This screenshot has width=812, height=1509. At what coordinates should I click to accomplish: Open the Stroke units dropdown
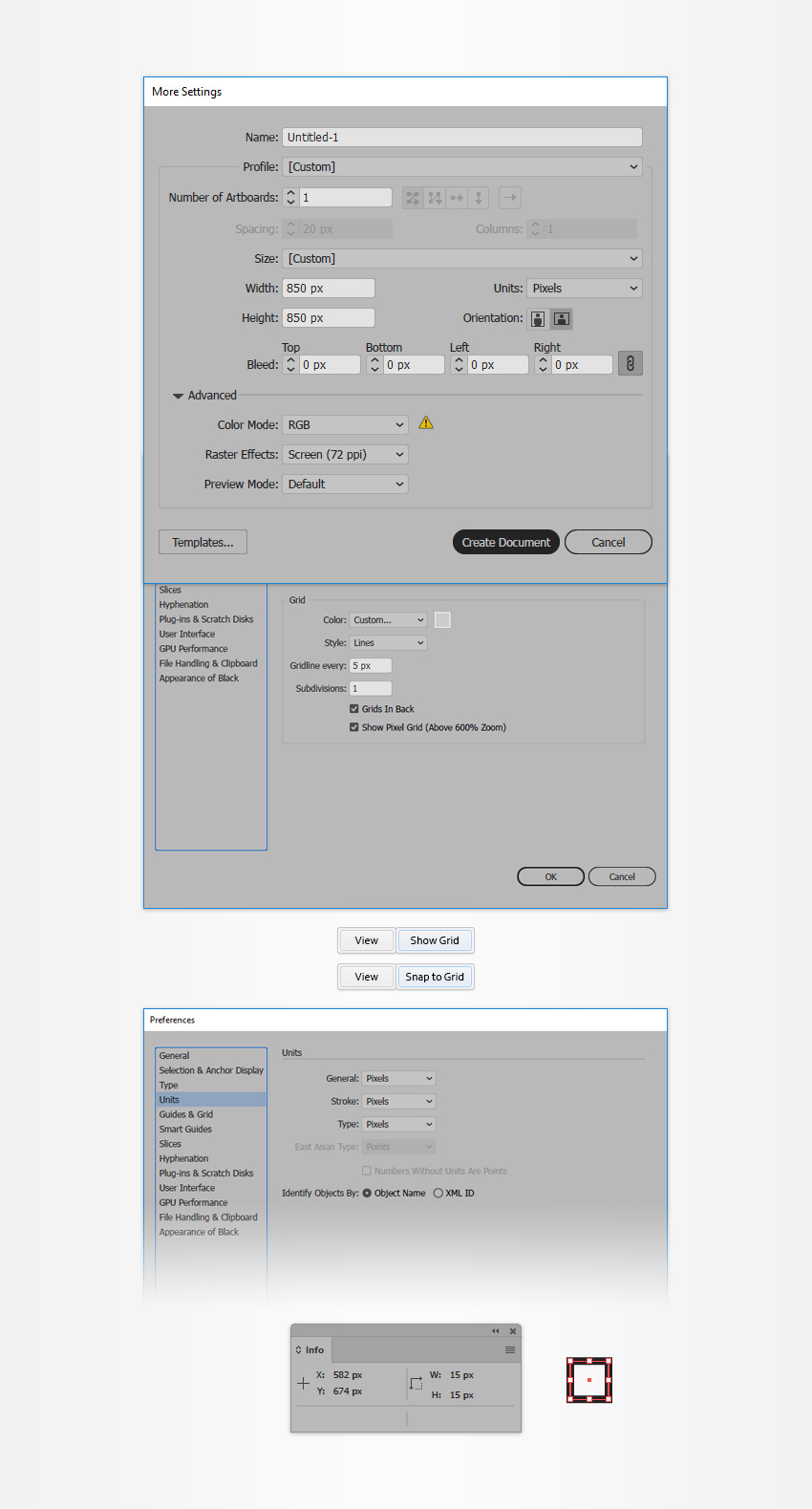399,1101
